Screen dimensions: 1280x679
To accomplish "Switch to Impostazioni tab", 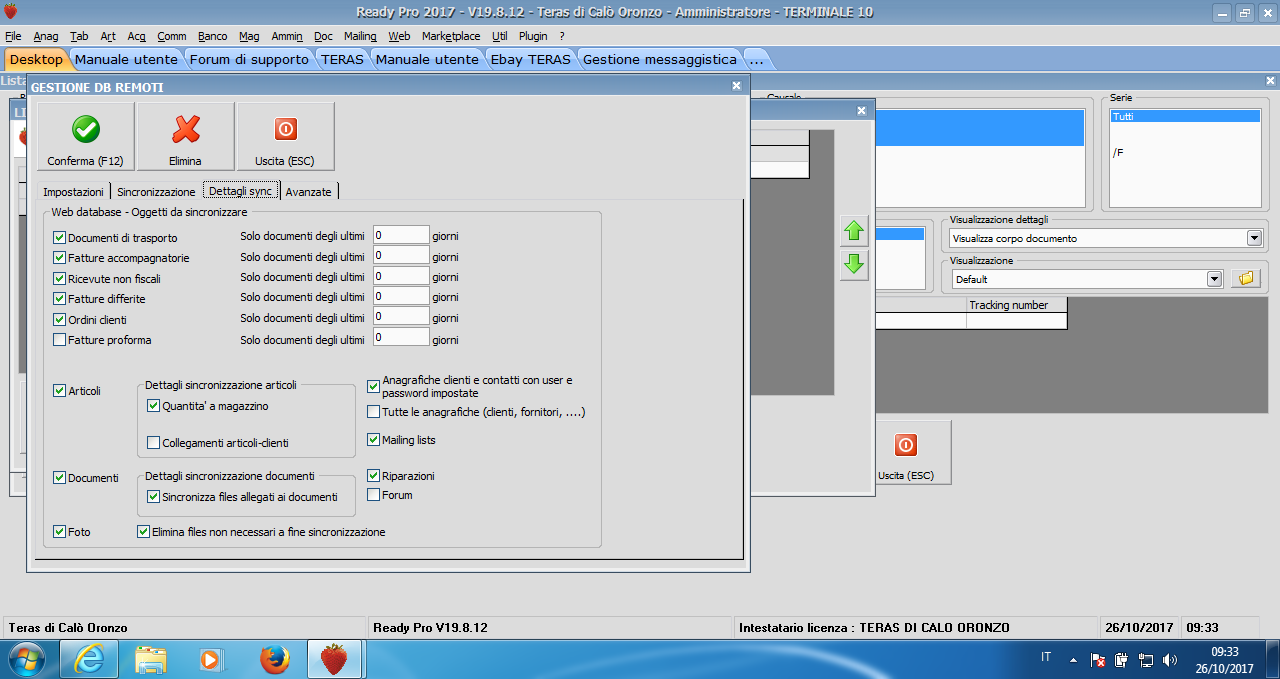I will [73, 191].
